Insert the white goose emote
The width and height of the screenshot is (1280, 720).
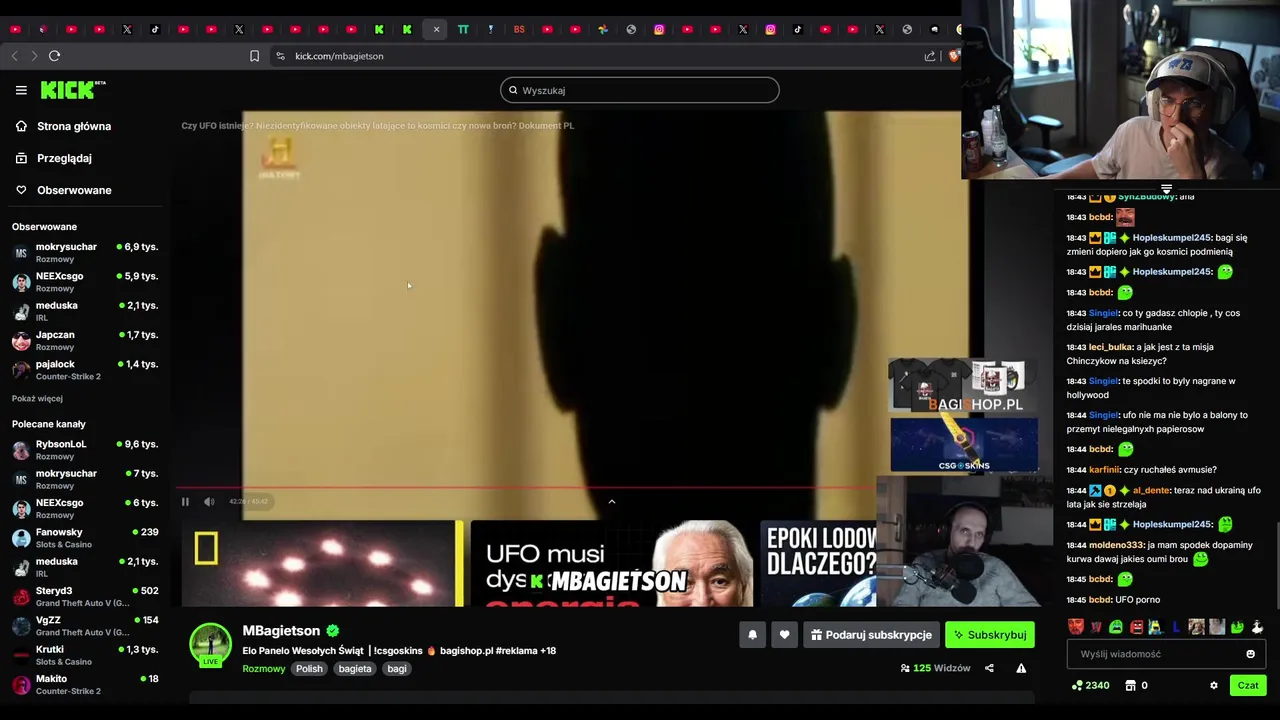(x=1257, y=627)
